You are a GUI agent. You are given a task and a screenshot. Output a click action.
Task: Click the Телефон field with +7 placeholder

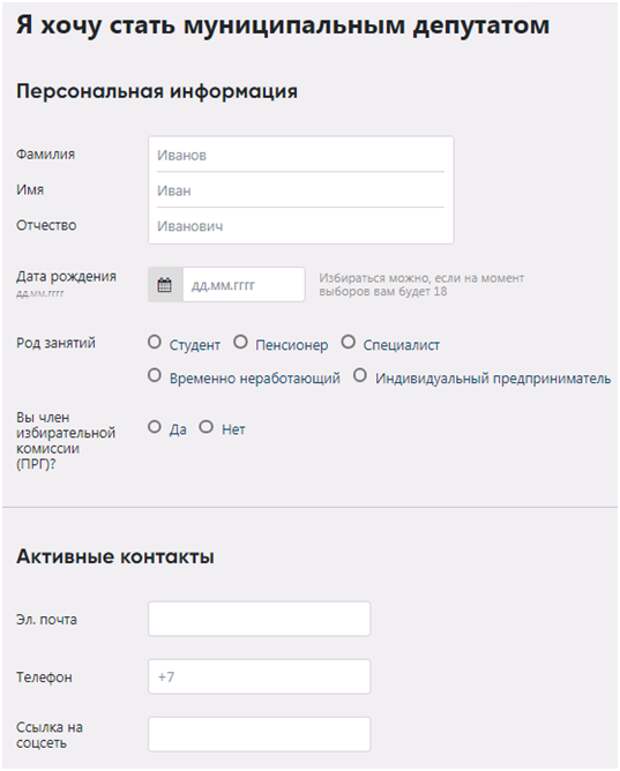point(259,677)
